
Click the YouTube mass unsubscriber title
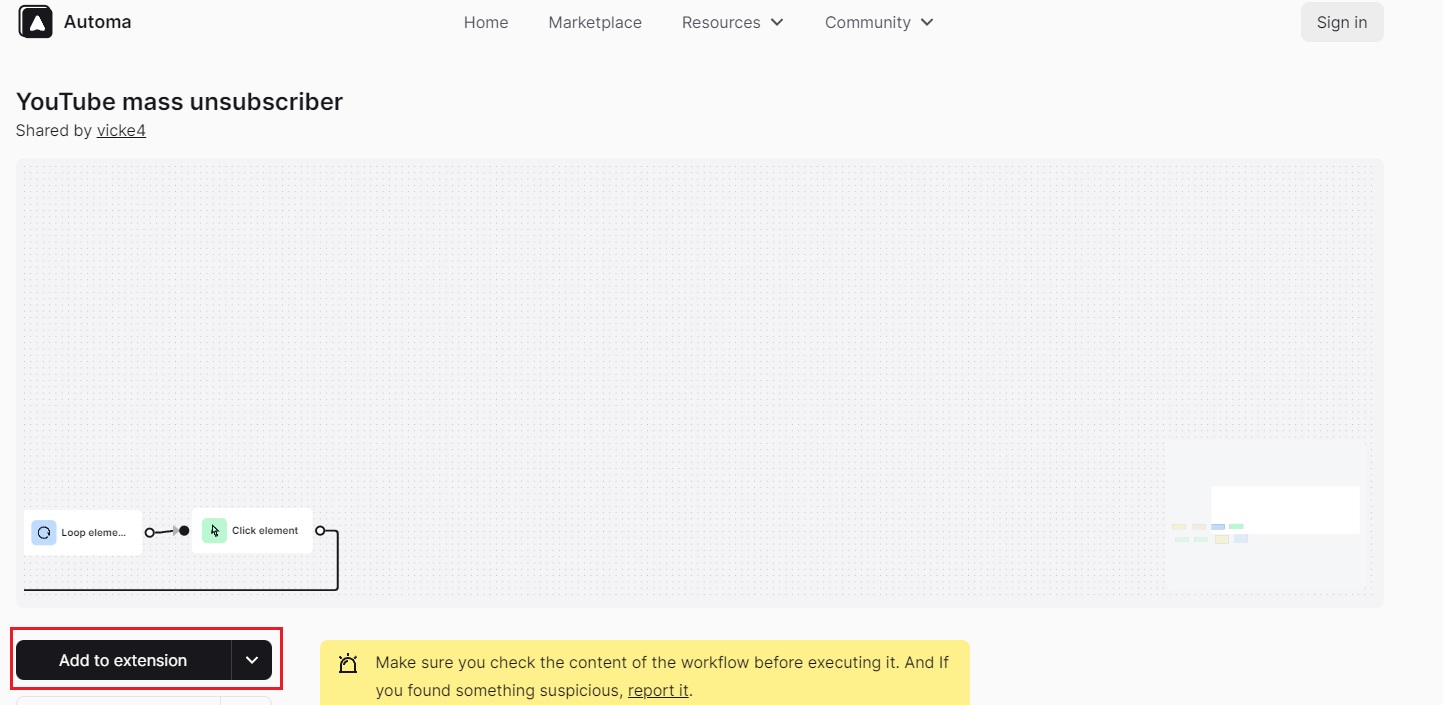180,101
